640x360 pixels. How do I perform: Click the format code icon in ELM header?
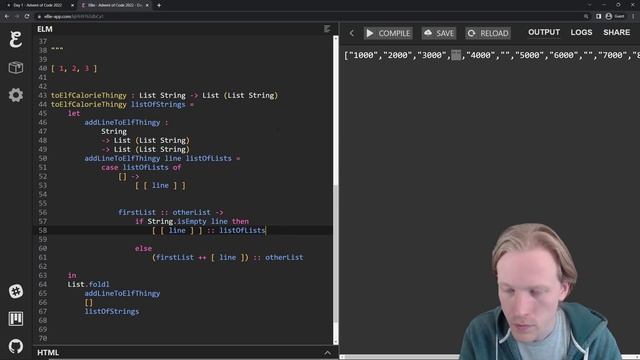point(327,29)
